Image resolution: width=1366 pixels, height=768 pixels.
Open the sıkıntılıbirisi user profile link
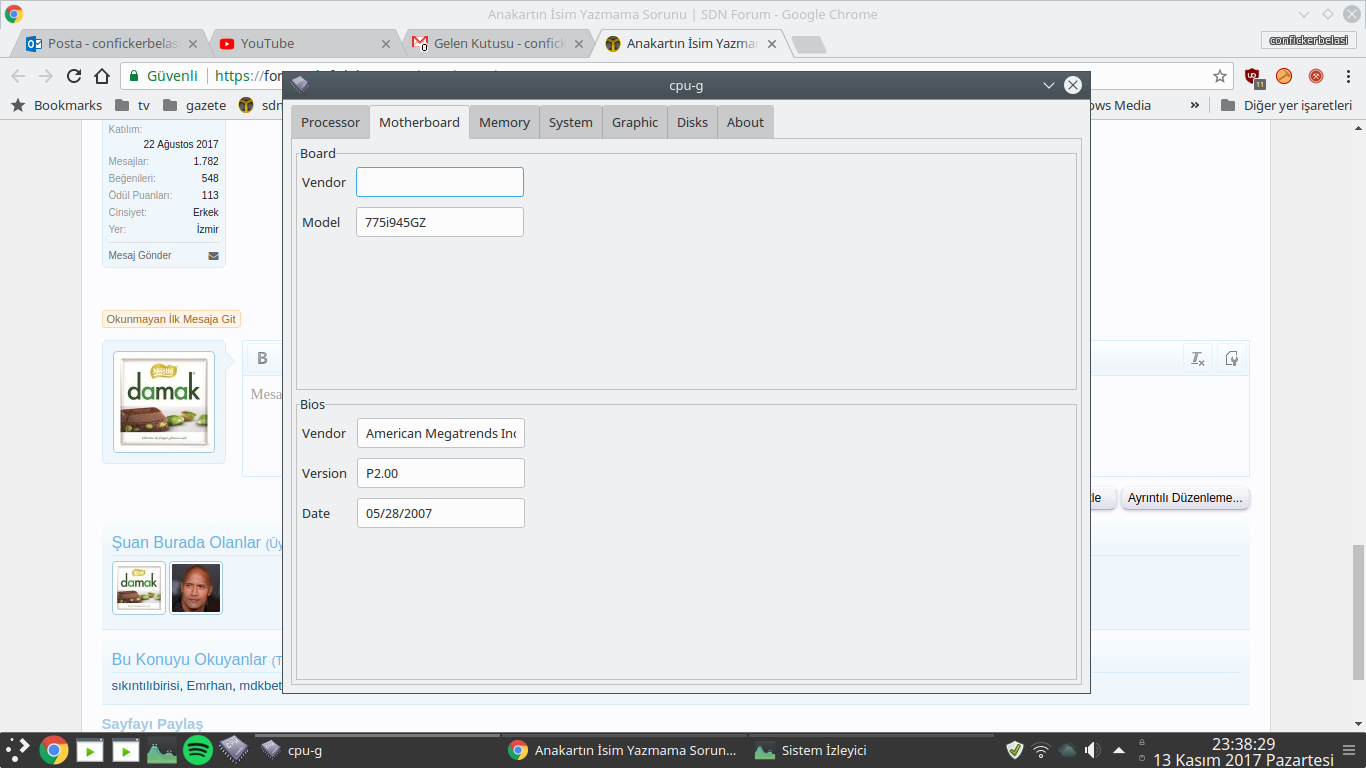click(x=145, y=685)
